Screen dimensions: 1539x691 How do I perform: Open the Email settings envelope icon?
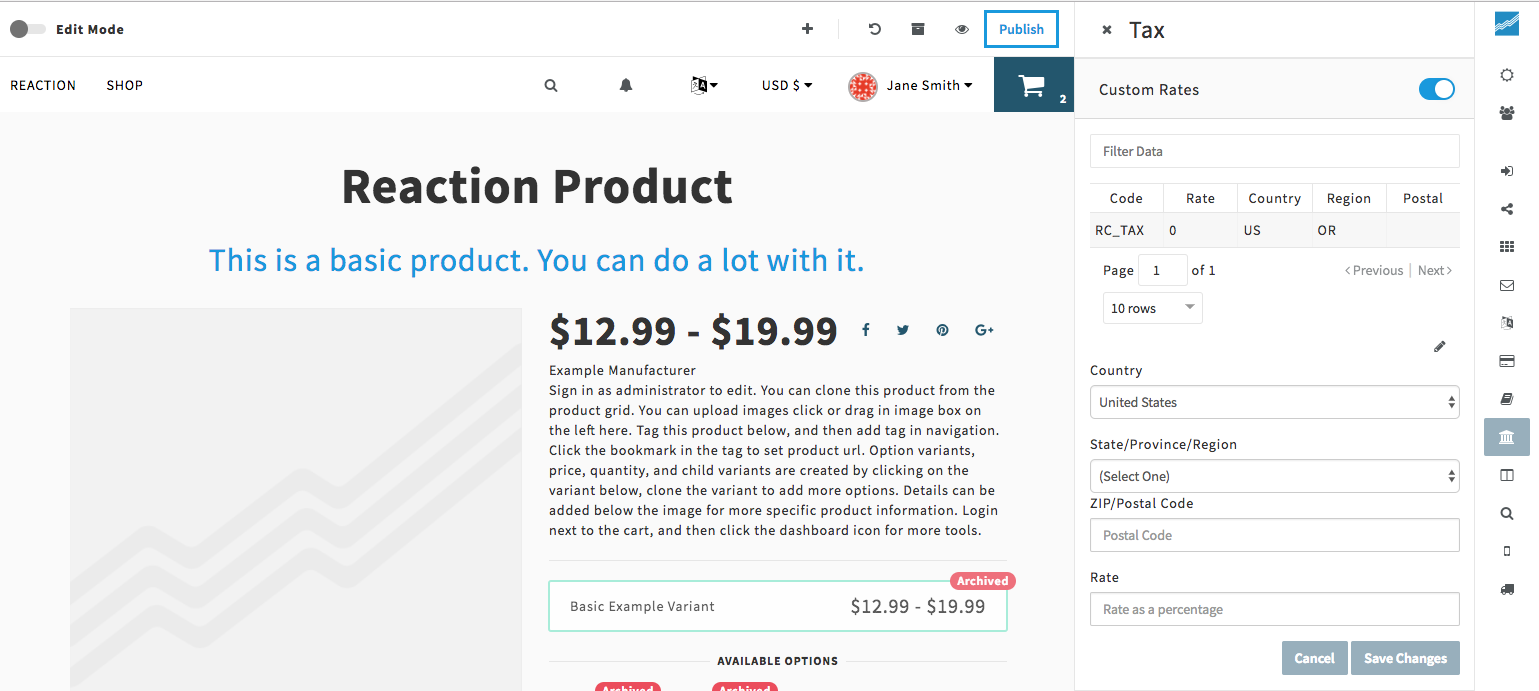pos(1507,286)
